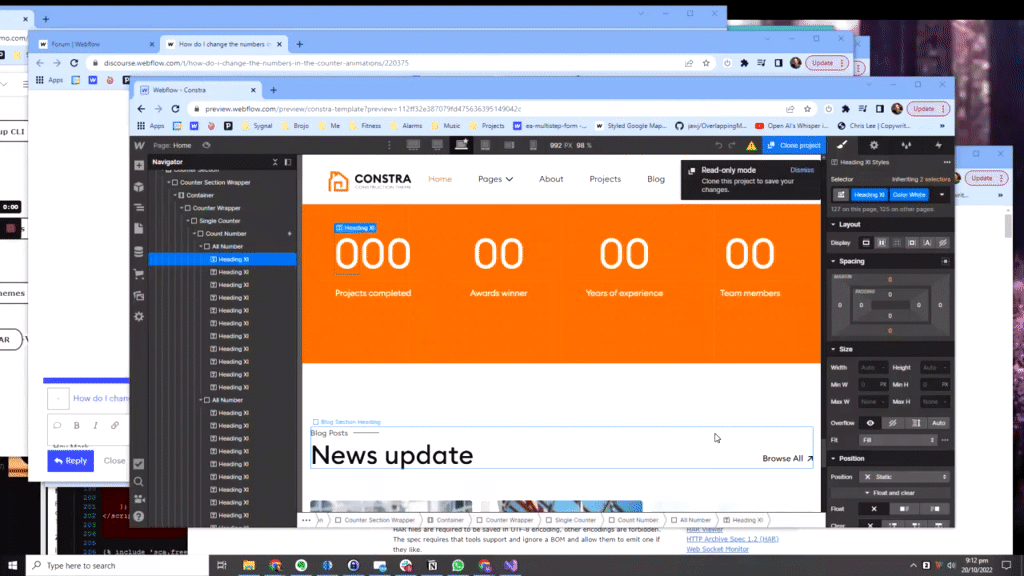Viewport: 1024px width, 576px height.
Task: Switch to tablet preview mode
Action: coord(485,144)
